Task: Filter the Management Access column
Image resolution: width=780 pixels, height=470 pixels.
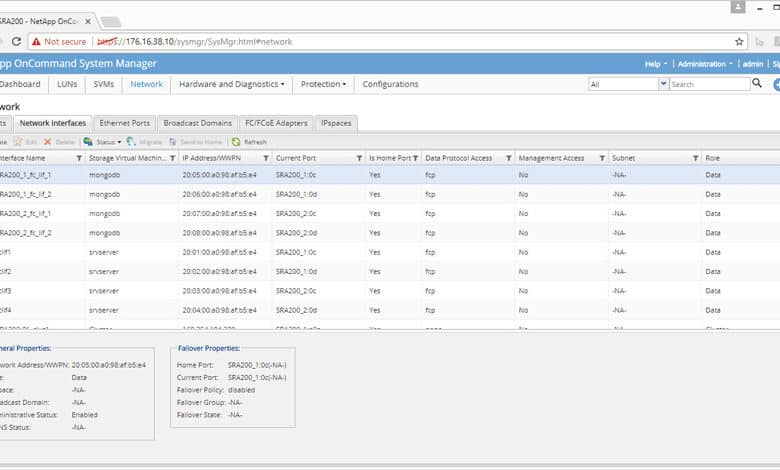Action: point(602,158)
